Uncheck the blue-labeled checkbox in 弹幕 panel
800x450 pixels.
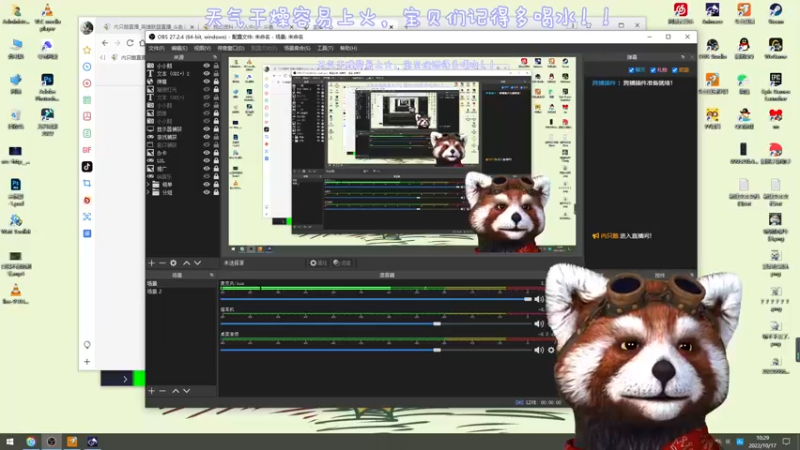tap(632, 70)
